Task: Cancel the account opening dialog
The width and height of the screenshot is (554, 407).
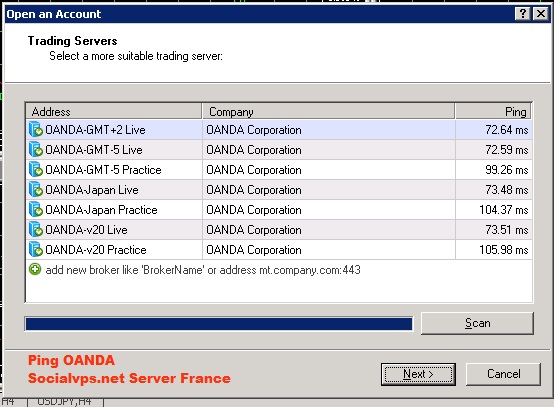Action: 503,374
